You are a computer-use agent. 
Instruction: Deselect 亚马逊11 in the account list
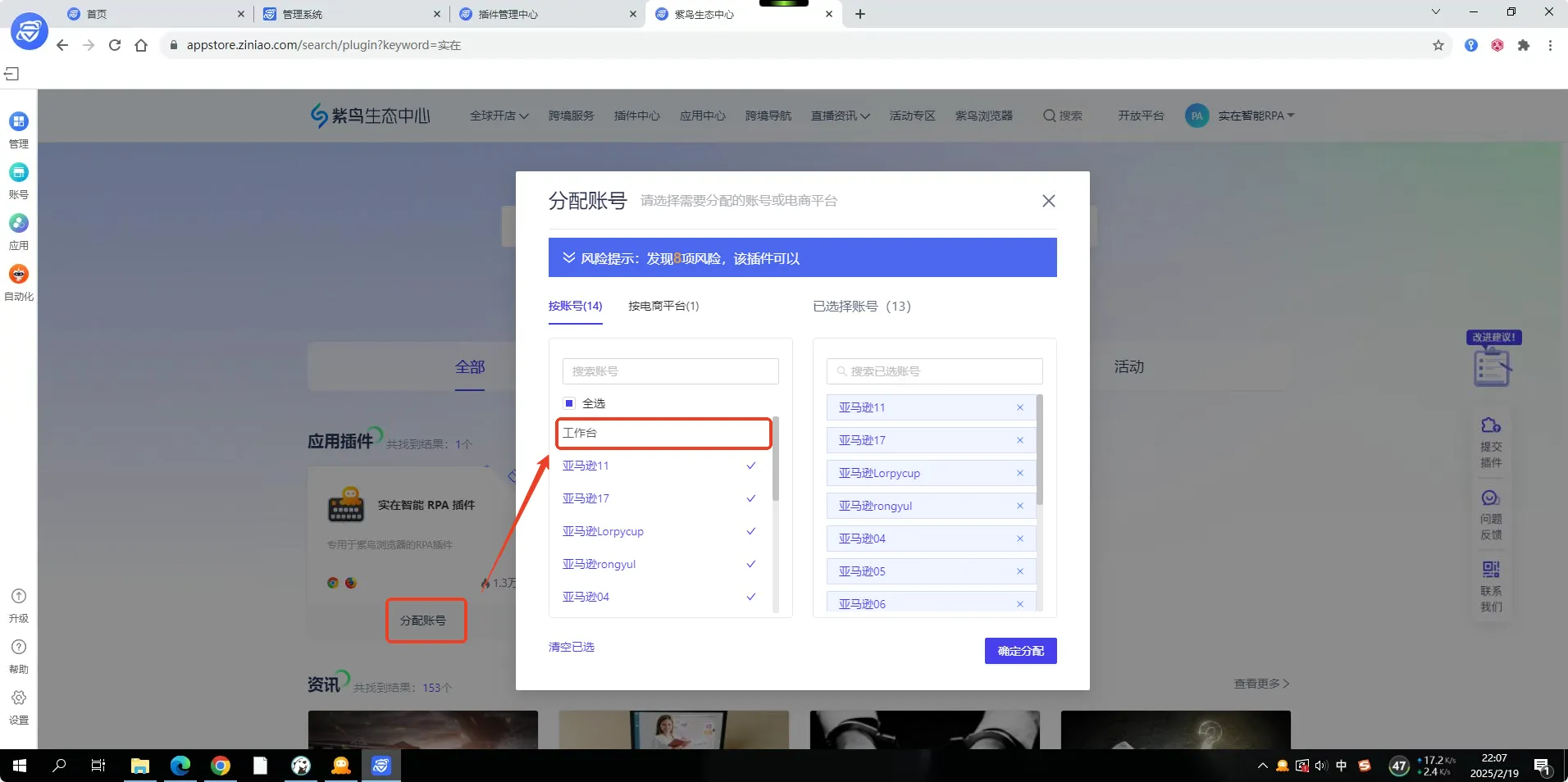pyautogui.click(x=659, y=466)
